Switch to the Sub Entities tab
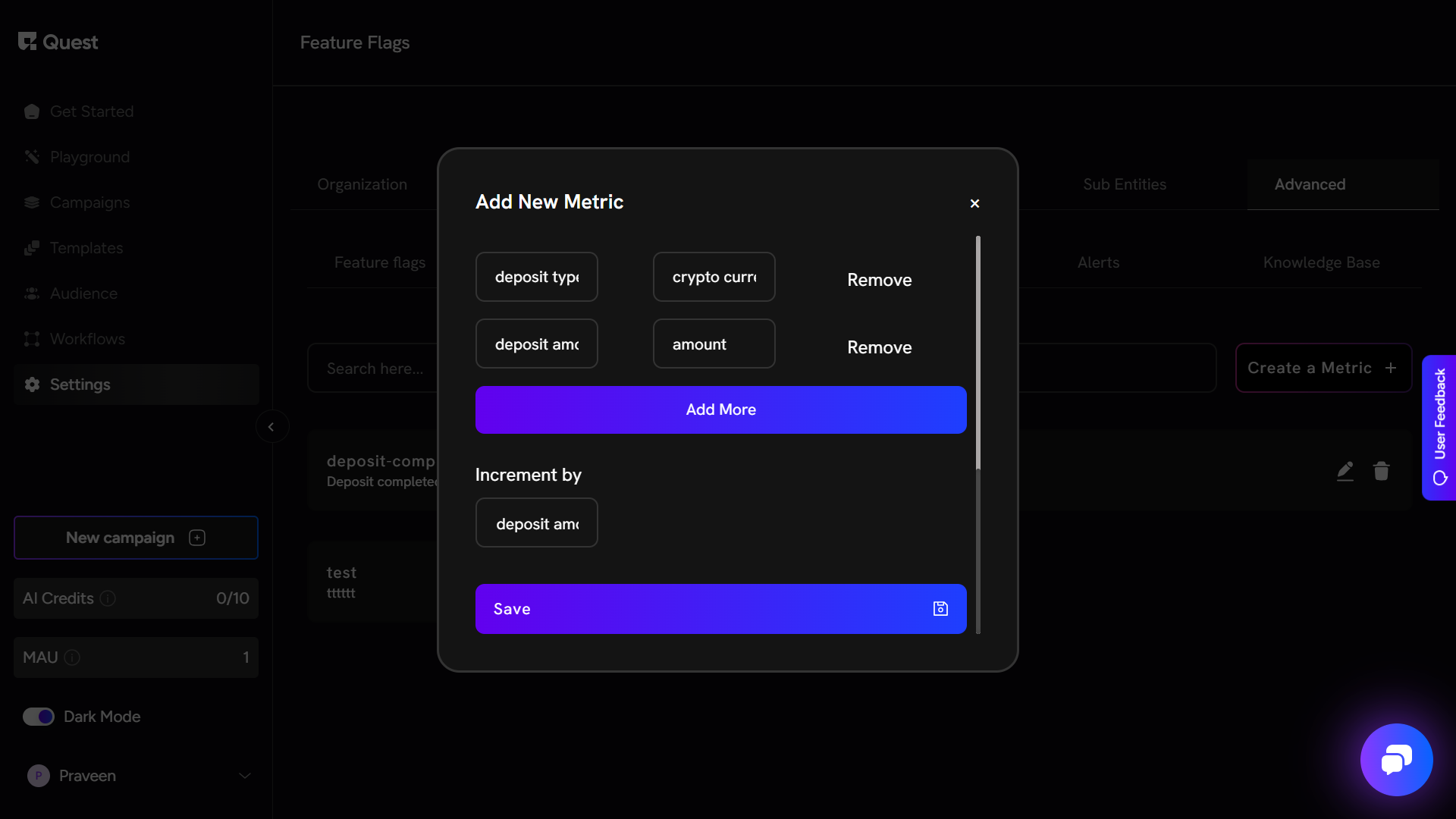 [1124, 184]
